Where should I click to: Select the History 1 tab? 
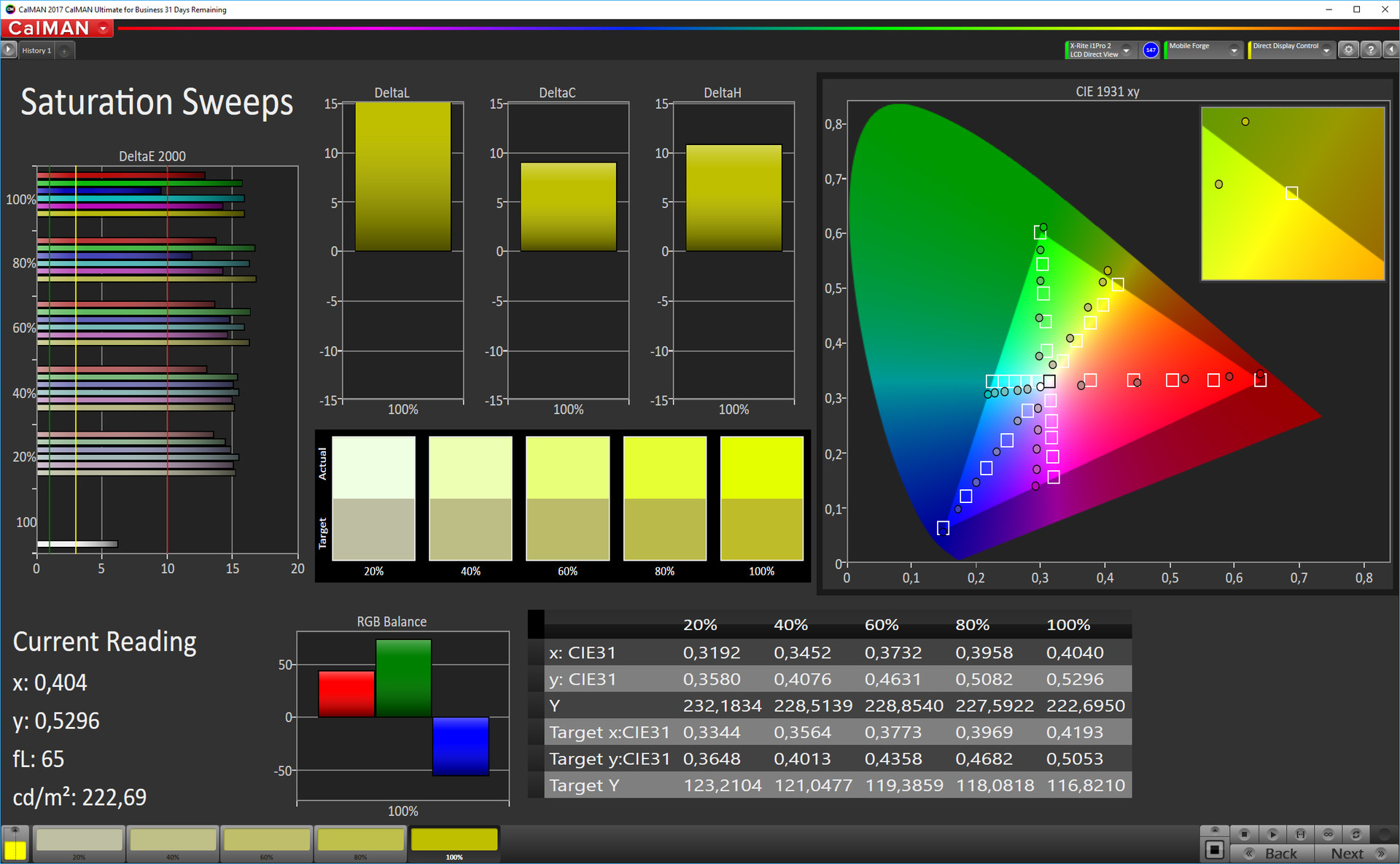point(36,50)
